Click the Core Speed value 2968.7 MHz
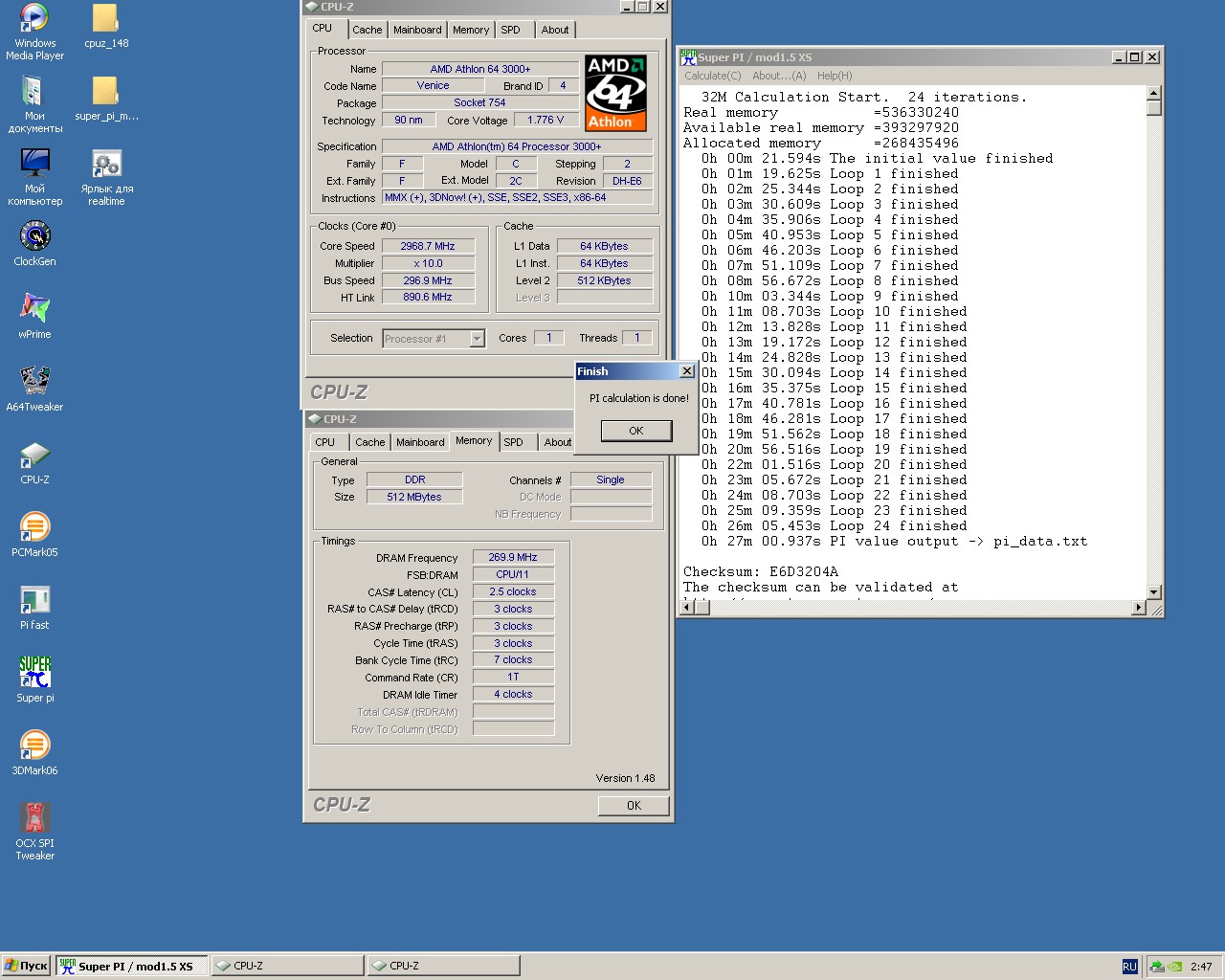 [x=428, y=246]
